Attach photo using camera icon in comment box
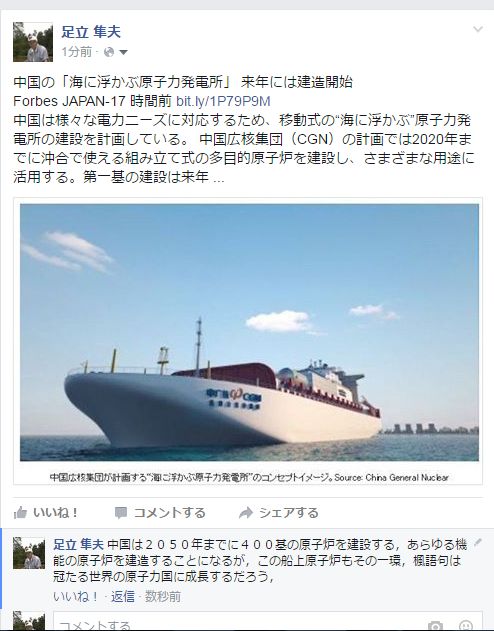The height and width of the screenshot is (631, 494). [x=435, y=626]
